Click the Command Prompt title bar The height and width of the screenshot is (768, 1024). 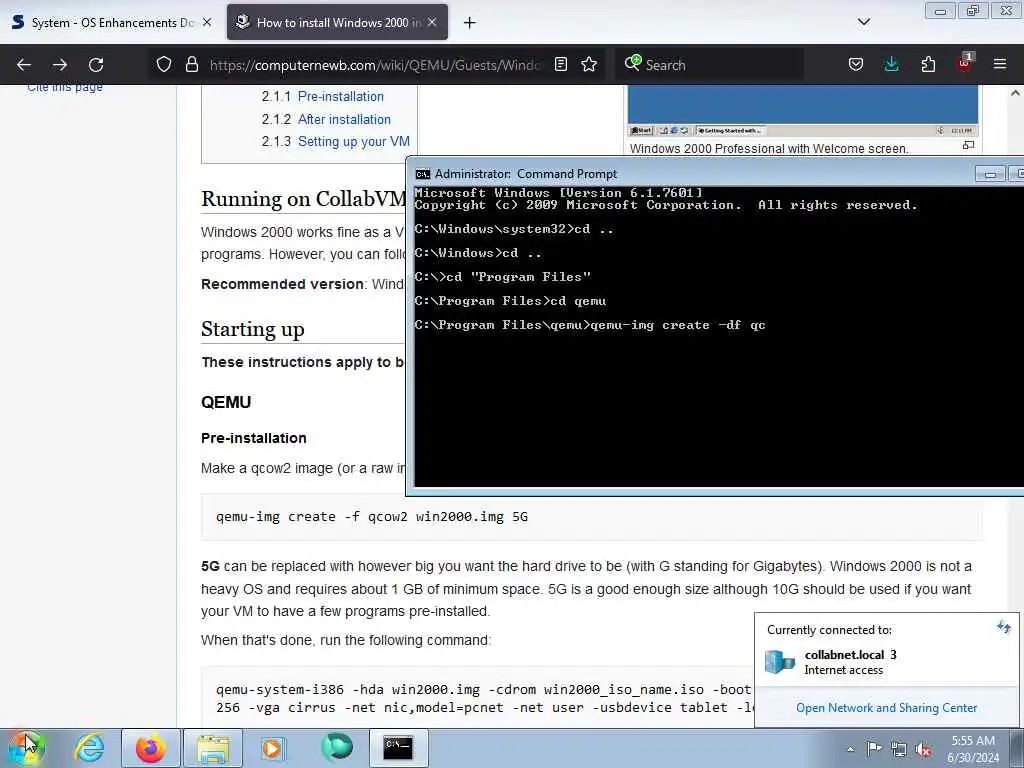pyautogui.click(x=692, y=174)
